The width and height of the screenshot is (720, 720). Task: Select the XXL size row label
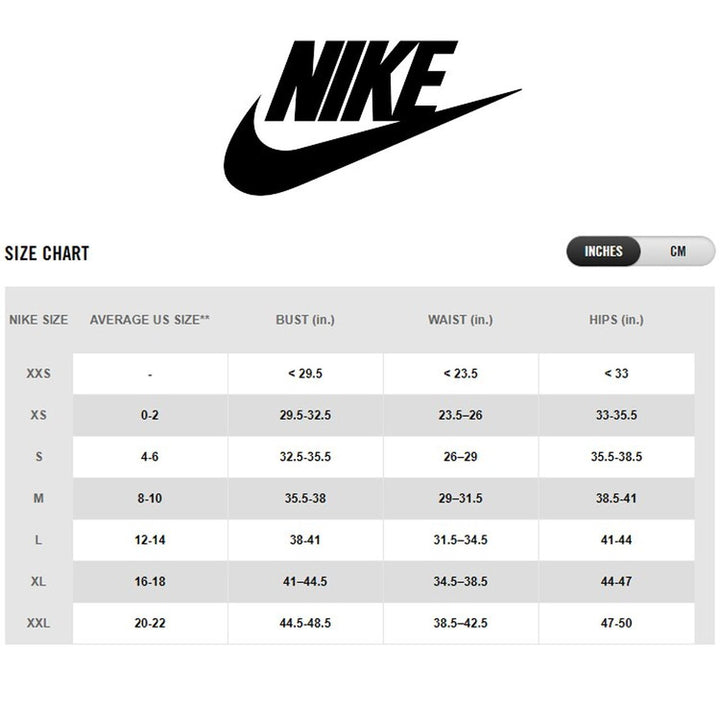pos(39,623)
